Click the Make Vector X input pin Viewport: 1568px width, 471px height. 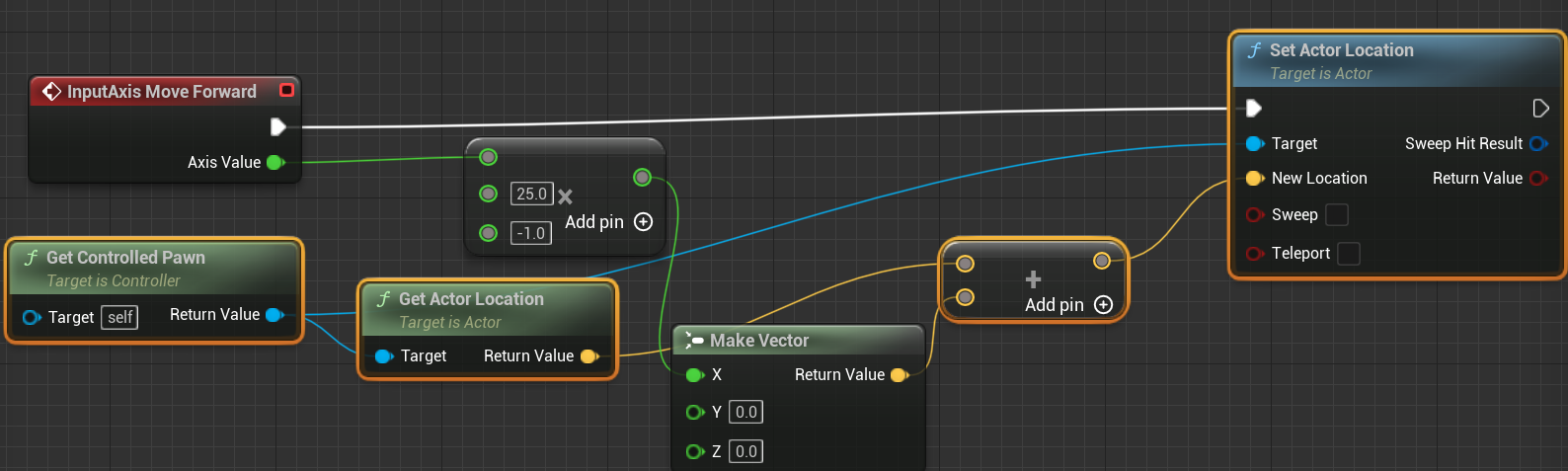point(694,375)
